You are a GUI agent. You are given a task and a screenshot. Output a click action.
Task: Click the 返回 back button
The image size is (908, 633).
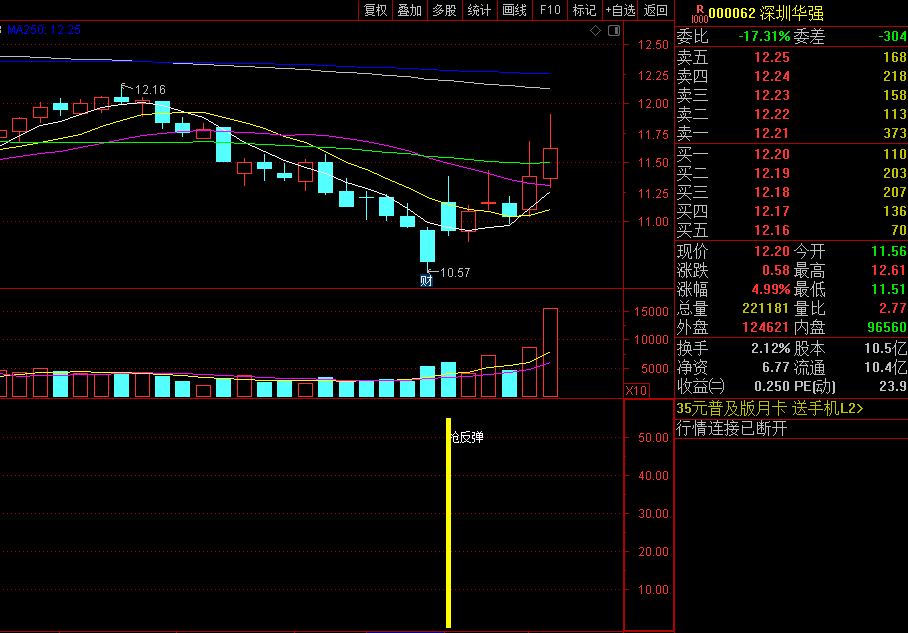(656, 10)
